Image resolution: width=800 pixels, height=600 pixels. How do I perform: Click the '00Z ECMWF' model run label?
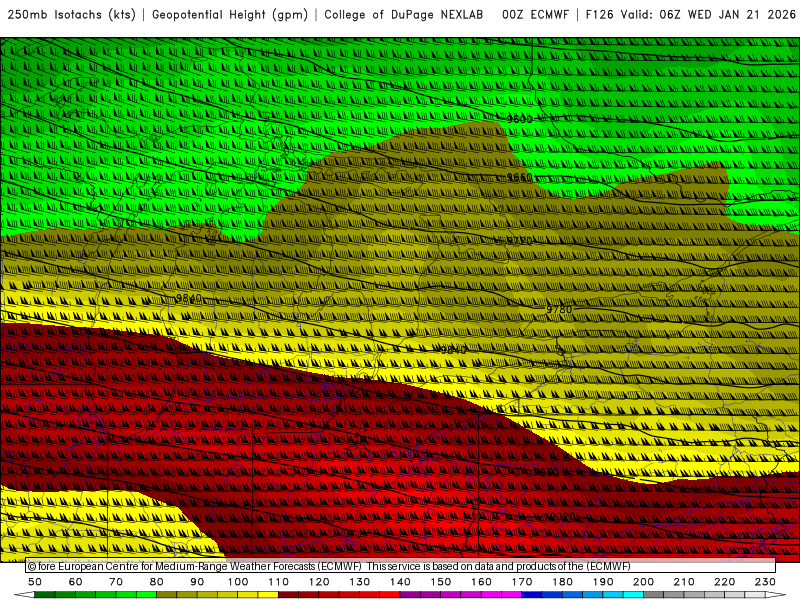pyautogui.click(x=535, y=15)
